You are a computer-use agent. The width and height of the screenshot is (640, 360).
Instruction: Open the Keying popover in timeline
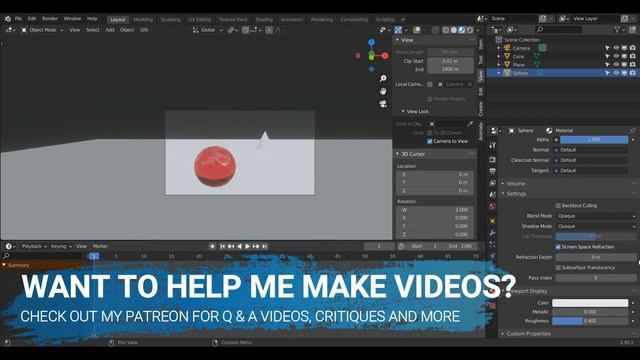[61, 246]
